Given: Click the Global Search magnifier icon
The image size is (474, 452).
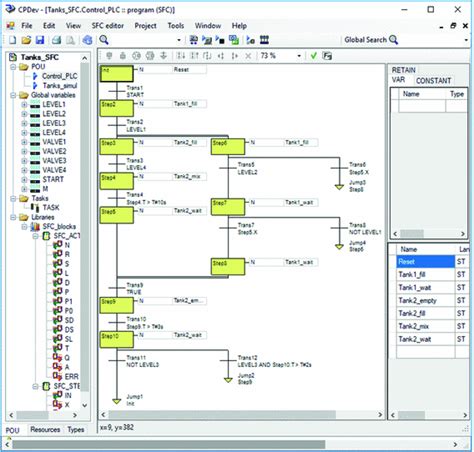Looking at the screenshot, I should tap(393, 40).
